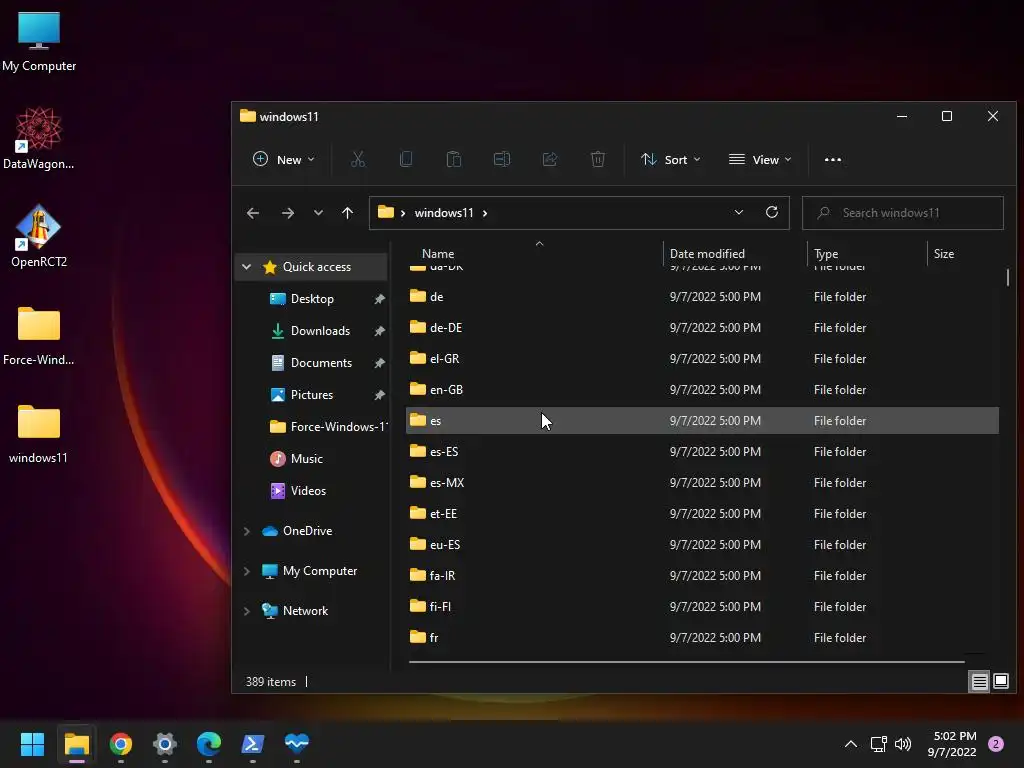Open Music in the navigation pane
The width and height of the screenshot is (1024, 768).
(x=306, y=458)
